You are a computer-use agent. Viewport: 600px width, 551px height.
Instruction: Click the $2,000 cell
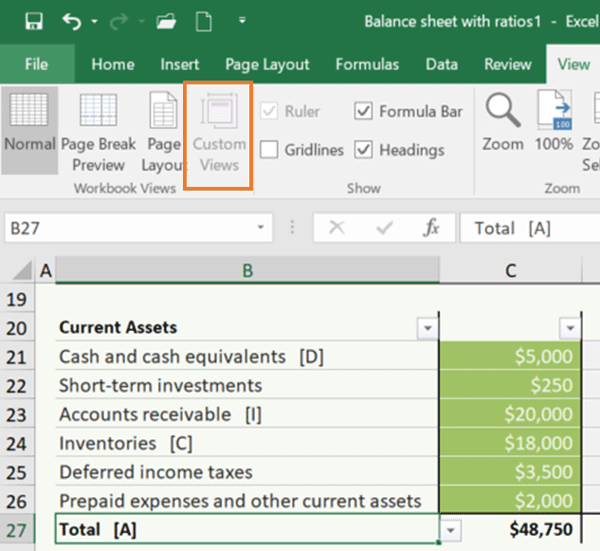pos(510,500)
